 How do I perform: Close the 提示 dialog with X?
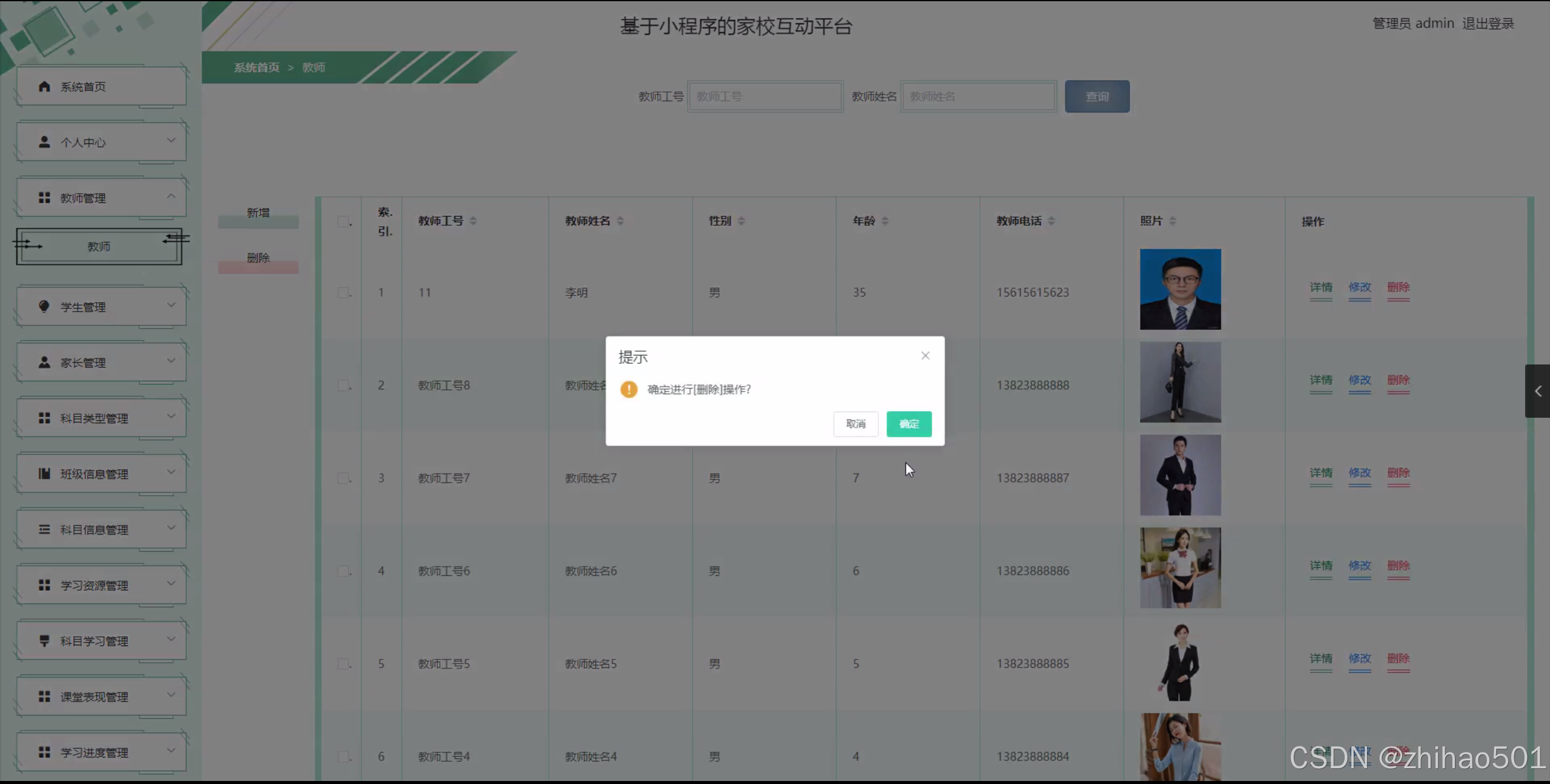[925, 356]
